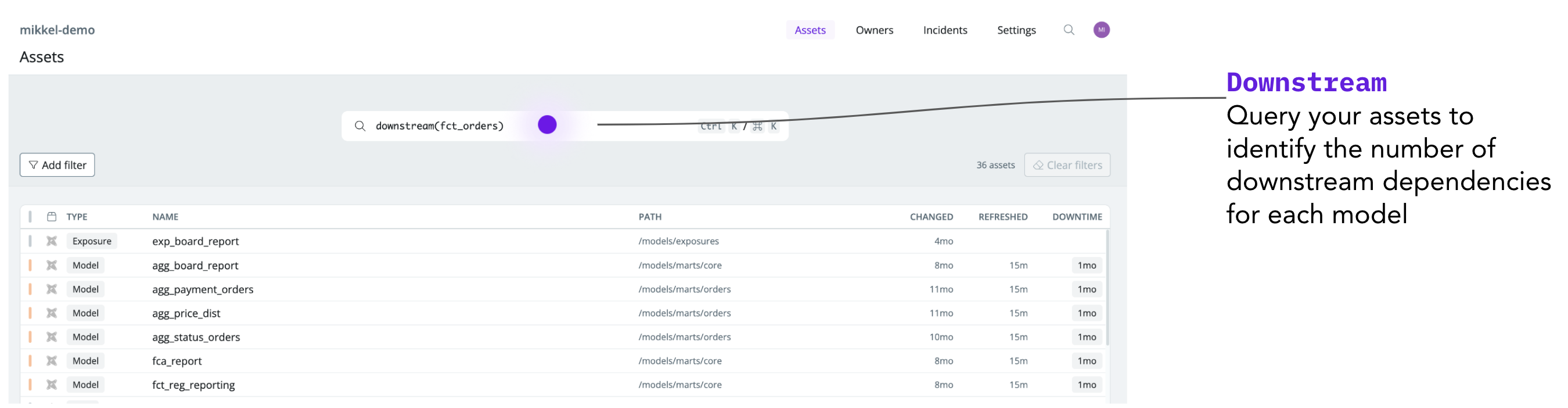1568x408 pixels.
Task: Sort by the CHANGED column header
Action: pos(931,217)
